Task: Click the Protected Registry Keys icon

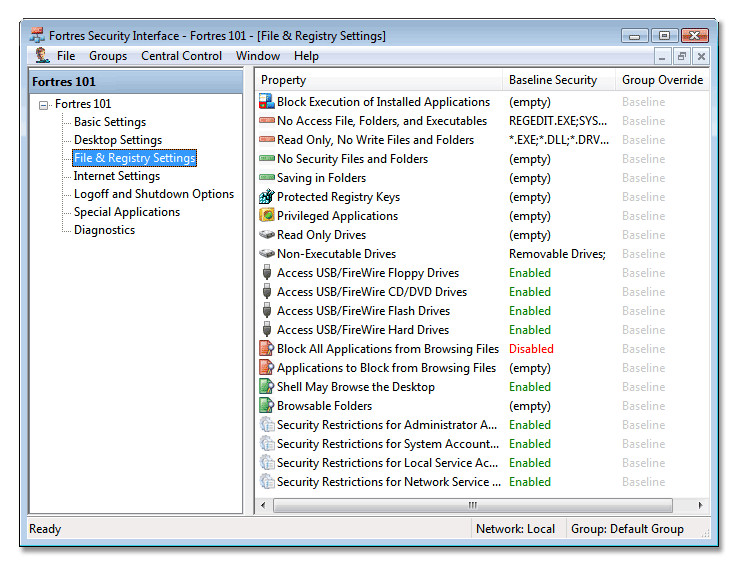Action: pyautogui.click(x=267, y=196)
